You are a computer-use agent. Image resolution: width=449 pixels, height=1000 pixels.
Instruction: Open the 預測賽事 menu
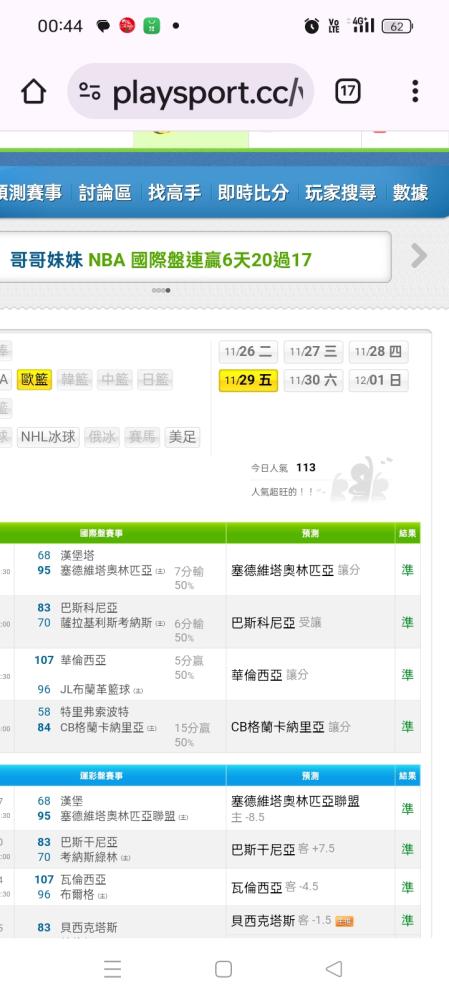[31, 193]
